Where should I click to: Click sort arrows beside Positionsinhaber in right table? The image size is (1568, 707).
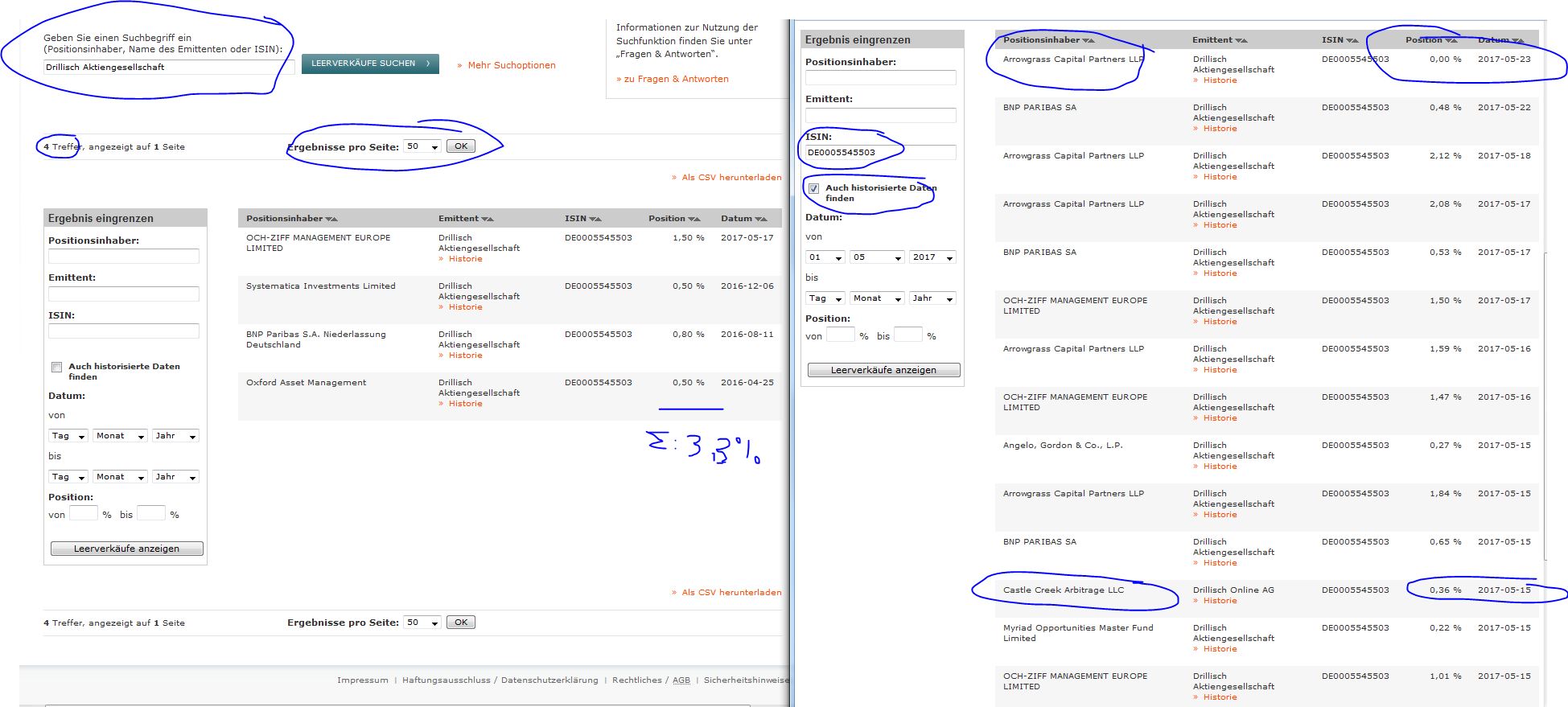1089,40
